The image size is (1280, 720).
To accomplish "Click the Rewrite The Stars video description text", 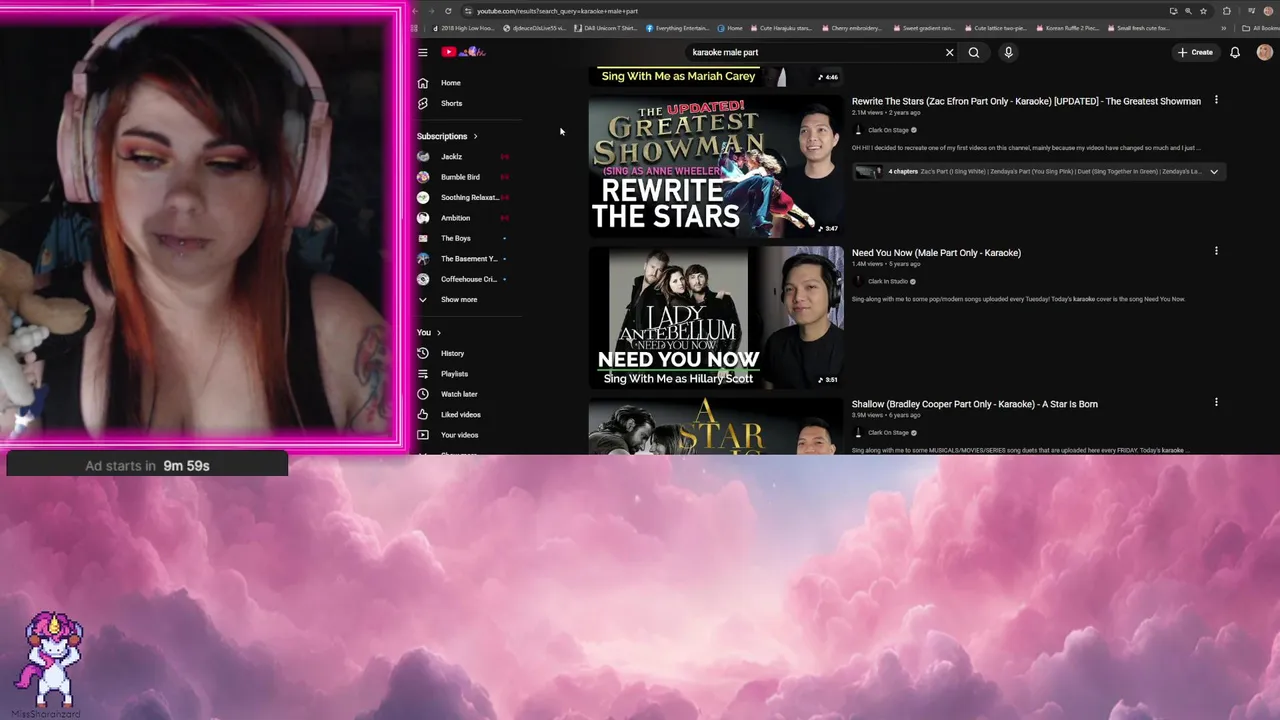I will click(1026, 148).
